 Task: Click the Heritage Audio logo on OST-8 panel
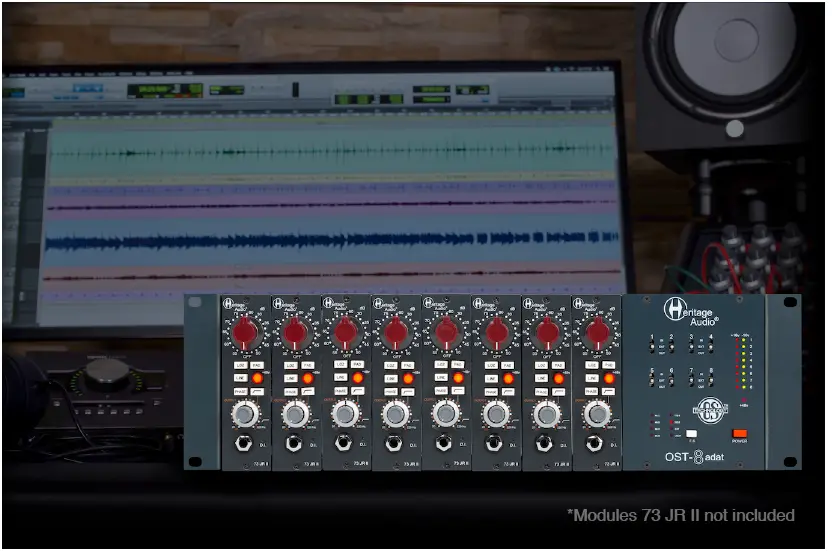point(691,312)
